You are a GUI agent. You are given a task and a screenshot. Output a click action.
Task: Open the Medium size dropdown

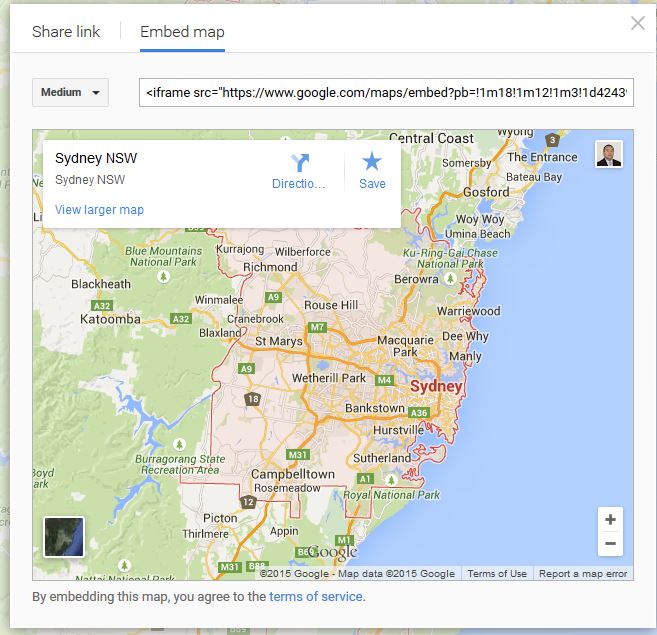click(70, 93)
